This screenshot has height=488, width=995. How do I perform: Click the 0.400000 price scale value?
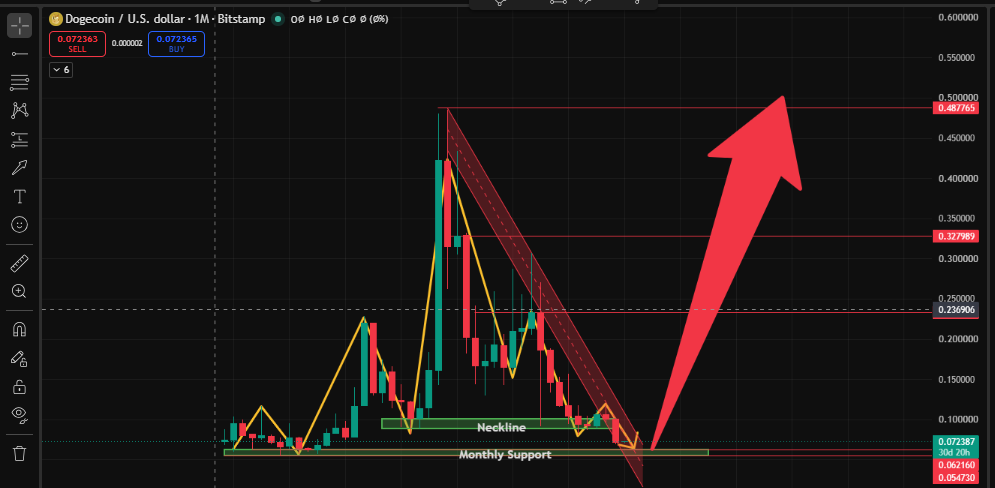pos(957,178)
